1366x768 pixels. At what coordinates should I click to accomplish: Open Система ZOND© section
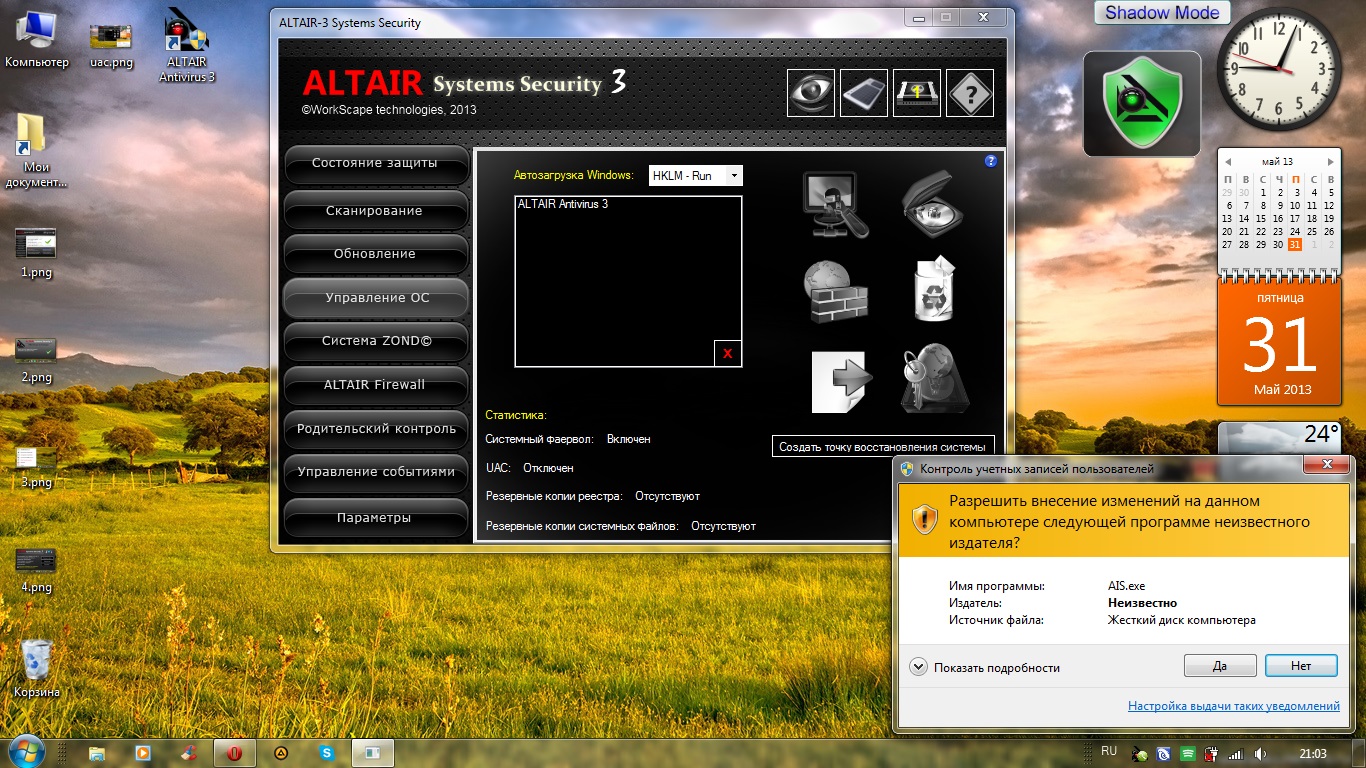tap(375, 341)
